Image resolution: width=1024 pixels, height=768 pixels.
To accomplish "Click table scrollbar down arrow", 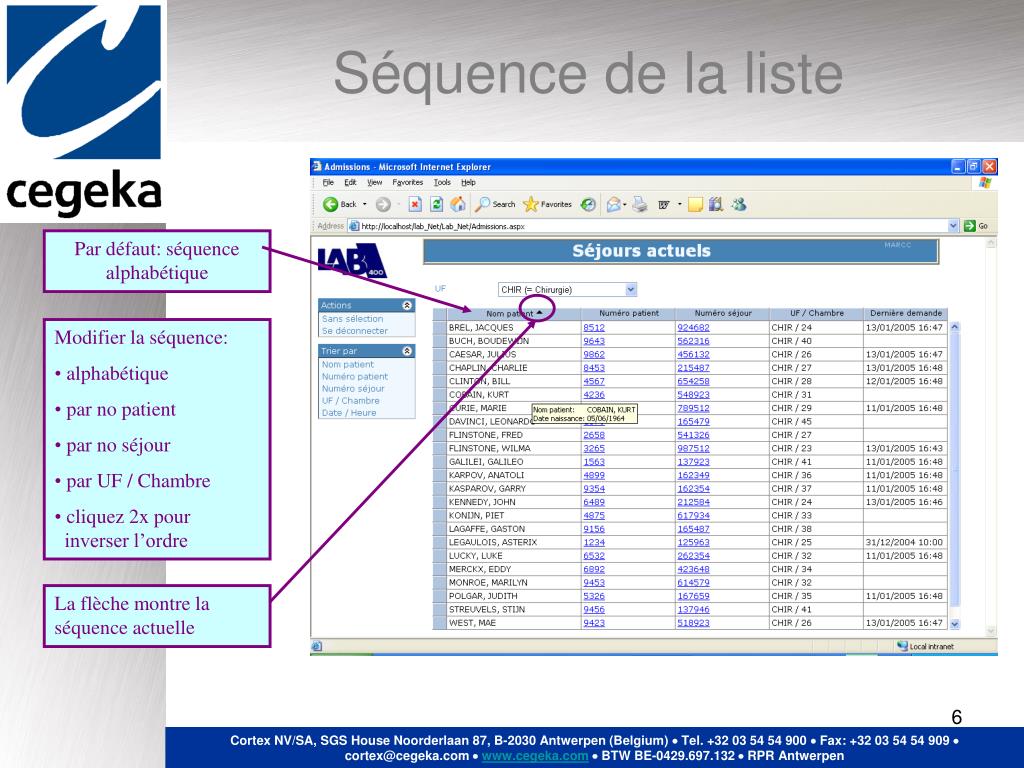I will [x=955, y=624].
